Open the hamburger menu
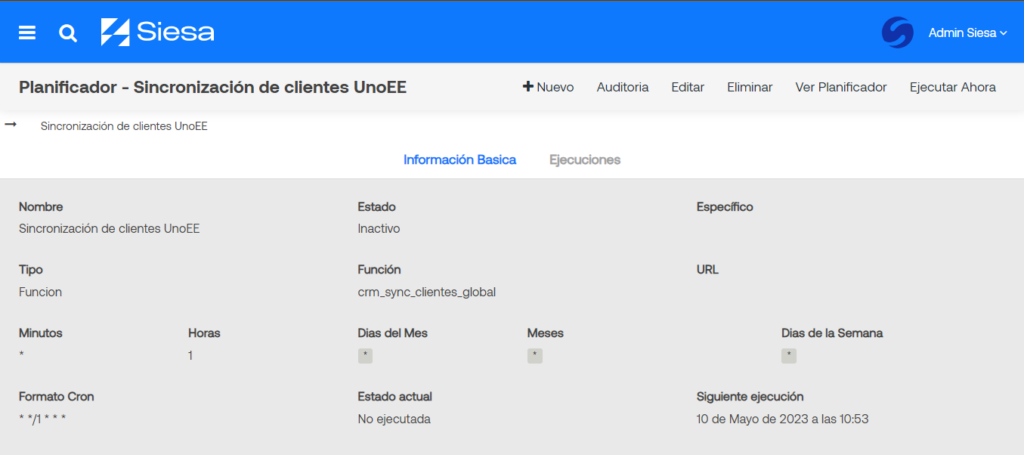 coord(27,33)
